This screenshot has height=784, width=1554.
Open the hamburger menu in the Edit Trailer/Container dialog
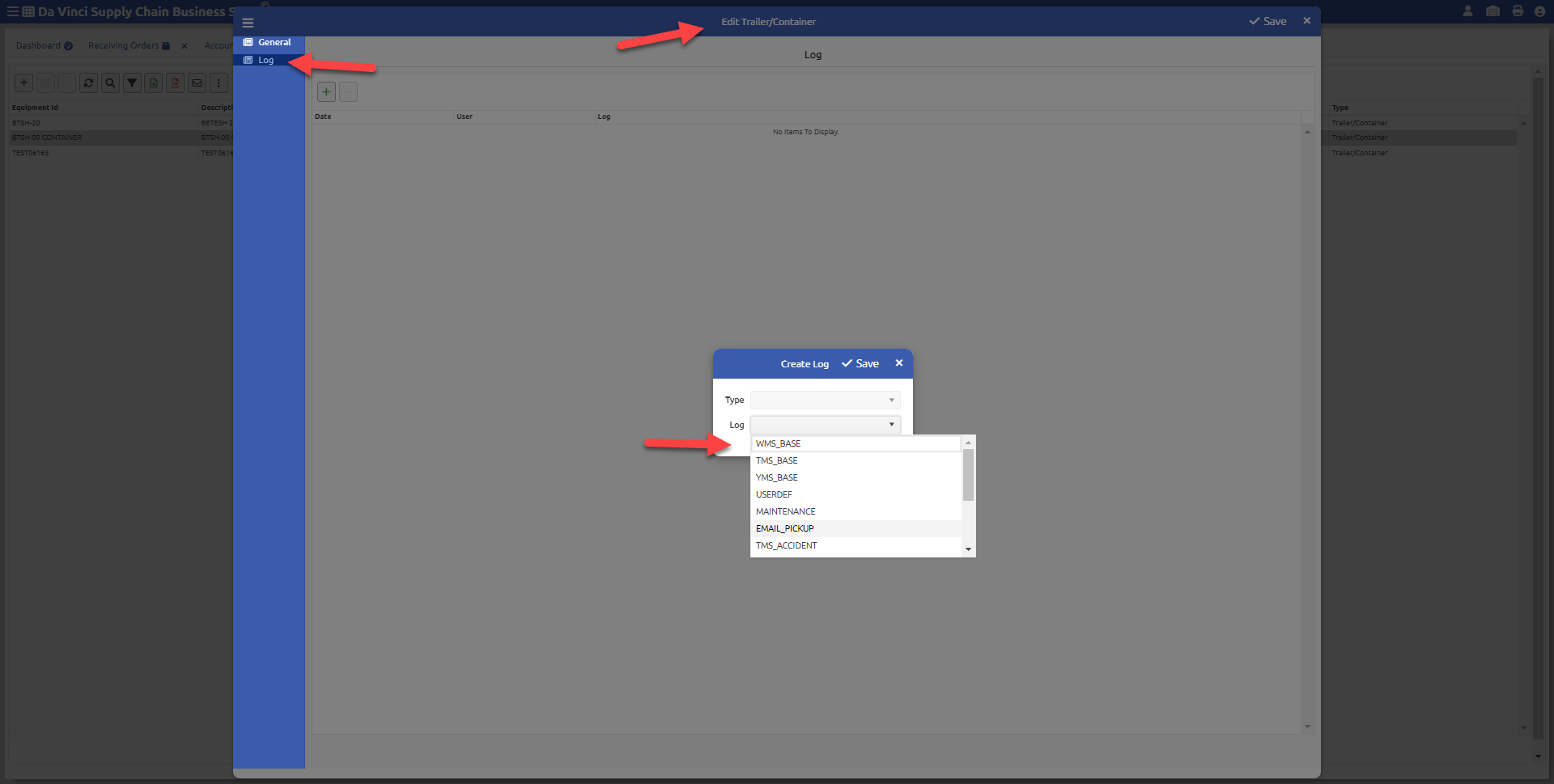[248, 23]
